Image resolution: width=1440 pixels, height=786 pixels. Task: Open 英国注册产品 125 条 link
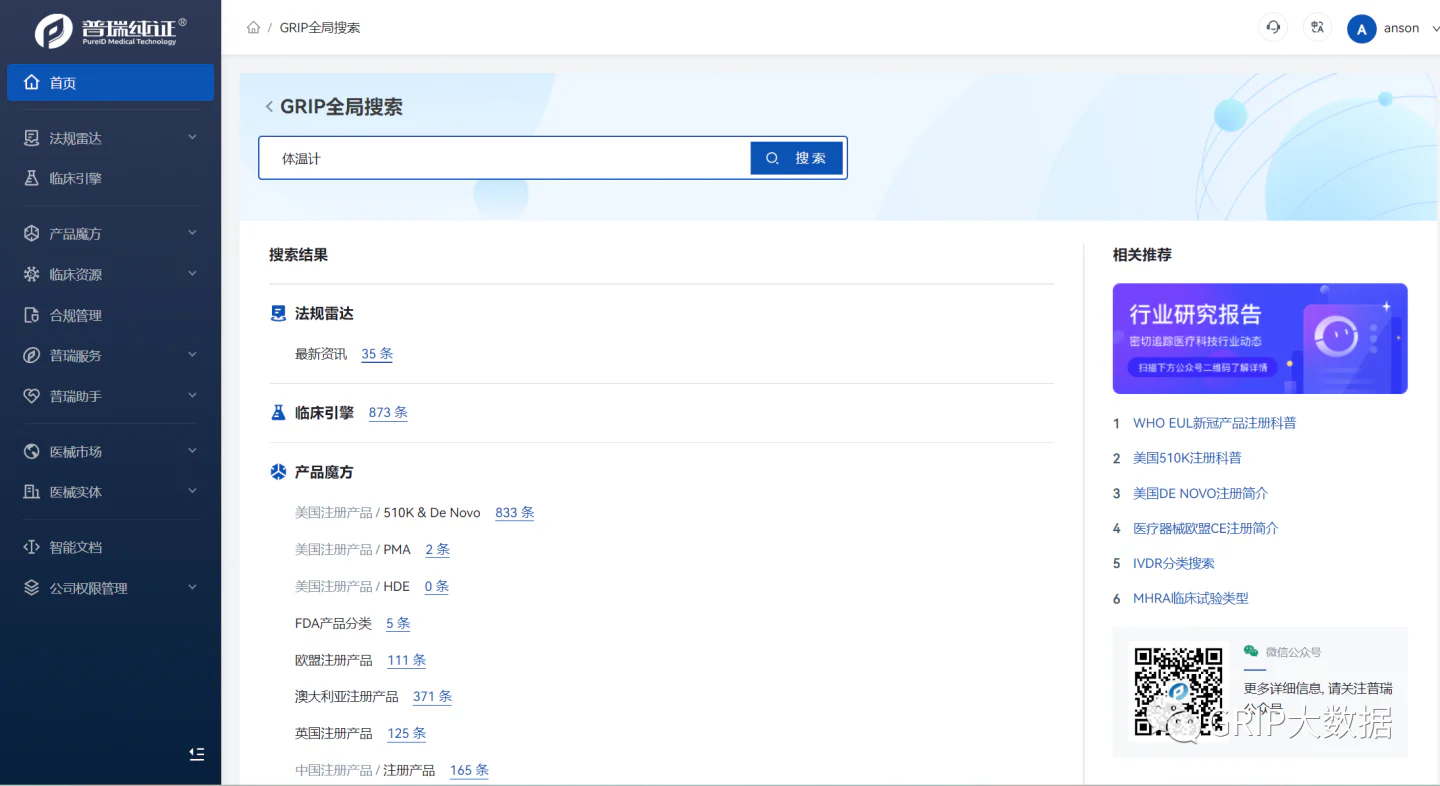tap(407, 733)
